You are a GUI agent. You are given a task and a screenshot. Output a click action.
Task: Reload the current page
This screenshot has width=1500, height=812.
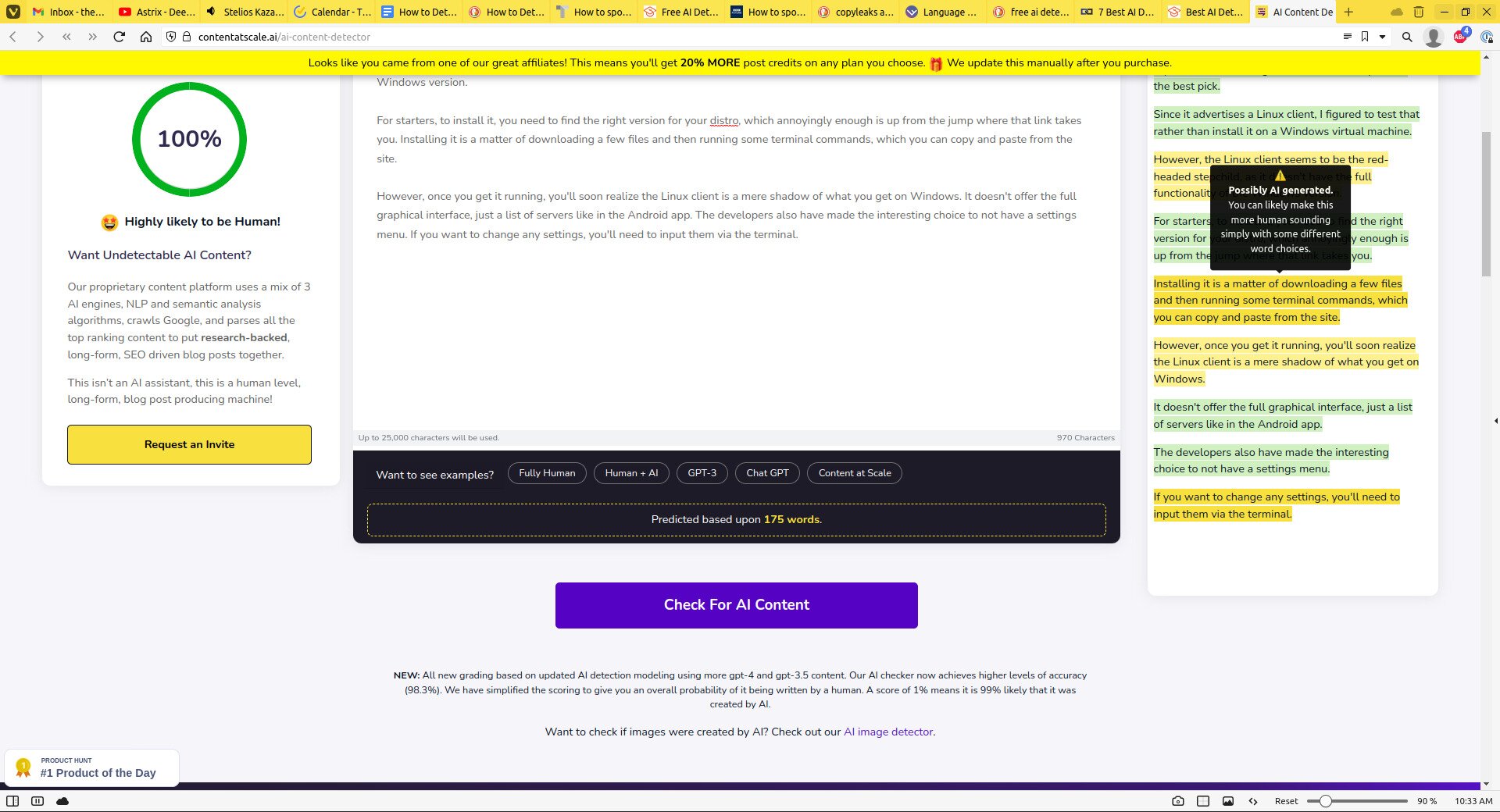tap(119, 37)
